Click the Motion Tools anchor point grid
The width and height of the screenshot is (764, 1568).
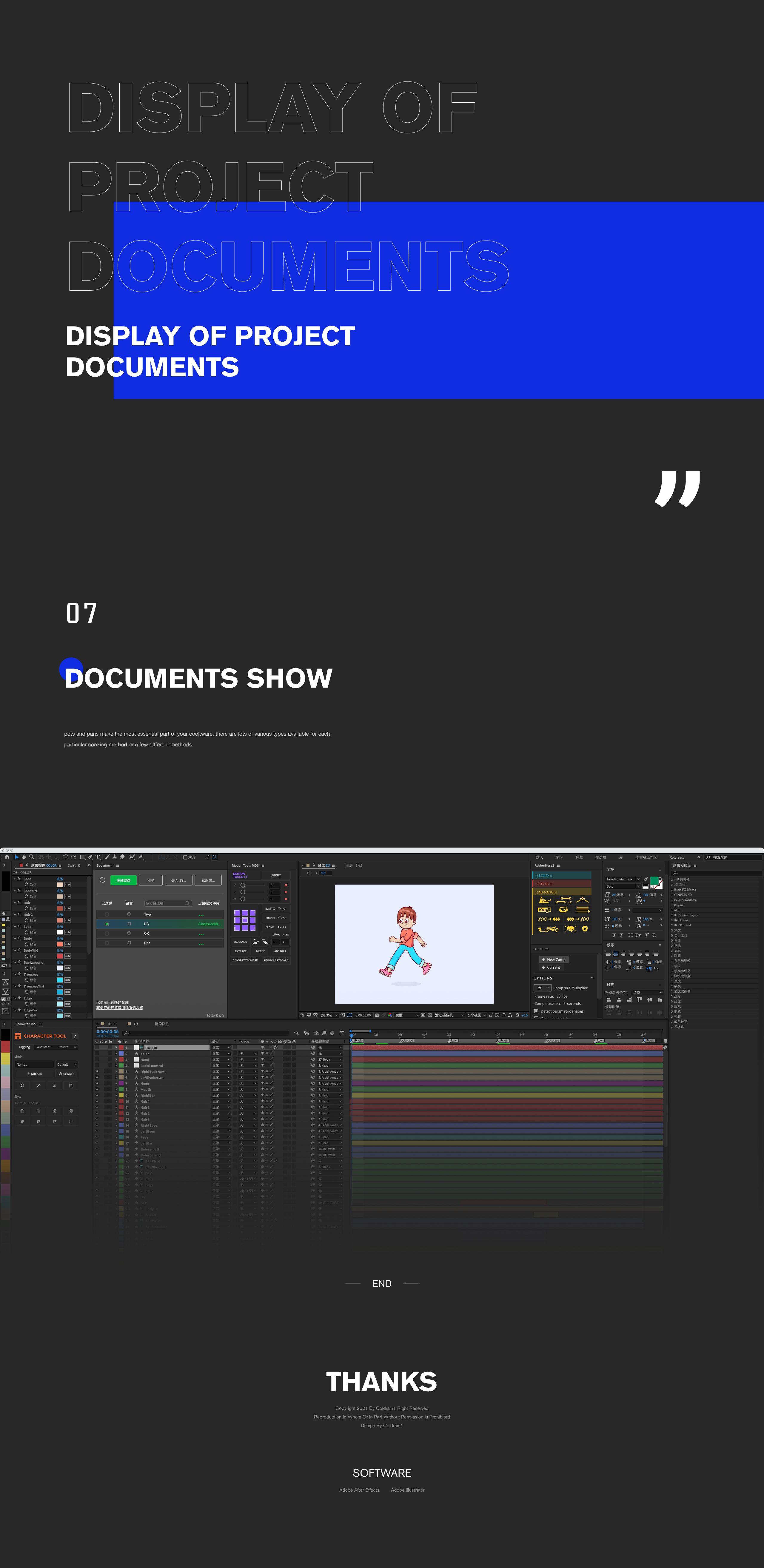pyautogui.click(x=245, y=920)
